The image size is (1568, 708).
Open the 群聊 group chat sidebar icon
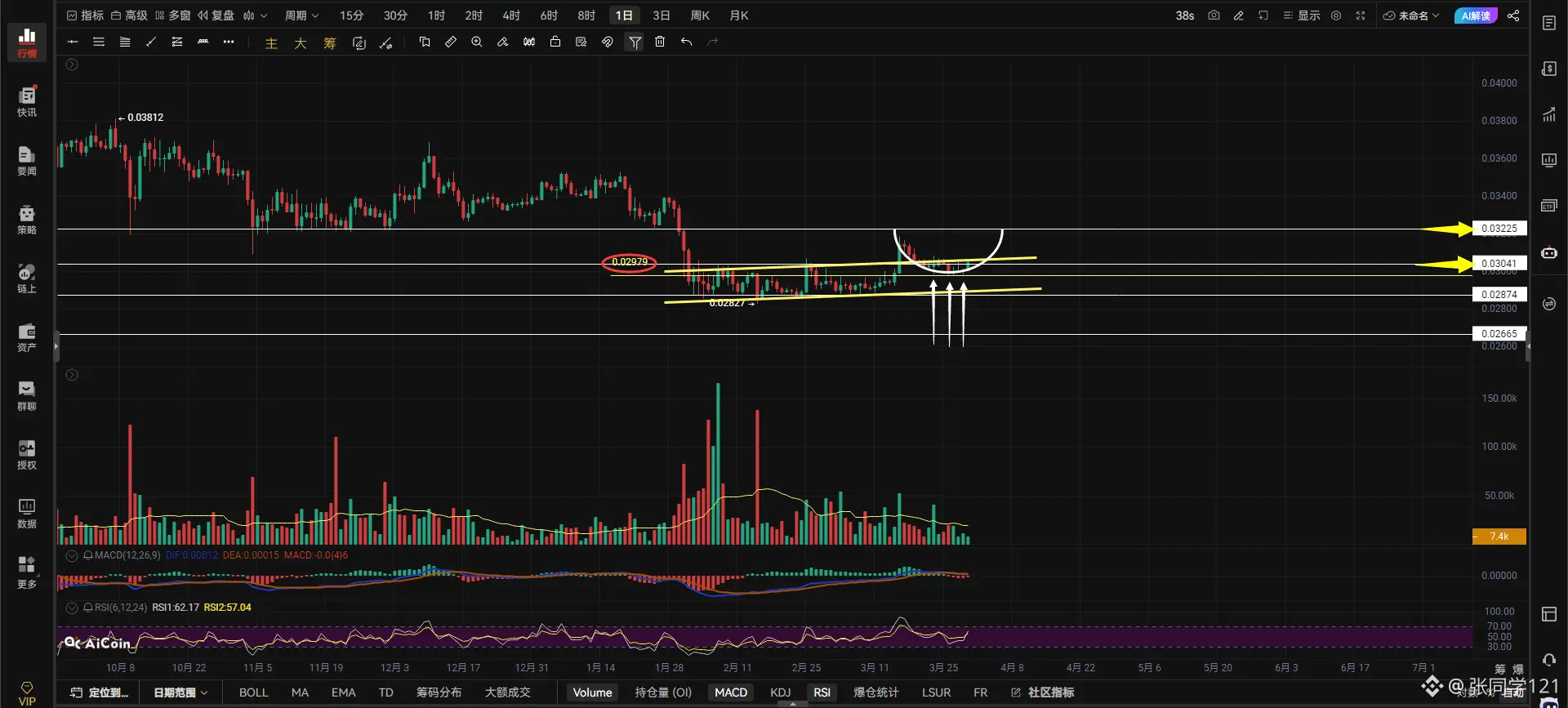pos(27,395)
